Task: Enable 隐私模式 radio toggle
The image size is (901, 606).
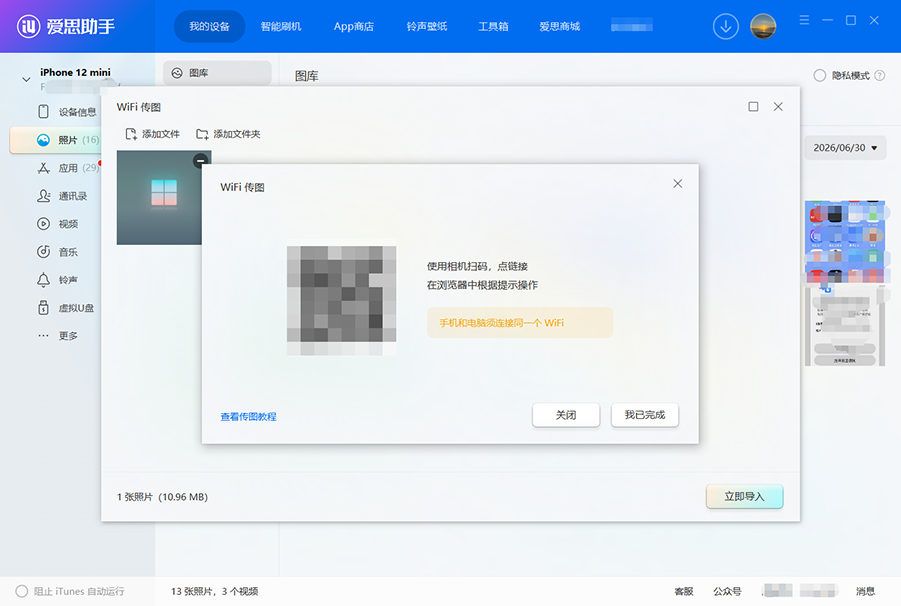Action: pos(820,75)
